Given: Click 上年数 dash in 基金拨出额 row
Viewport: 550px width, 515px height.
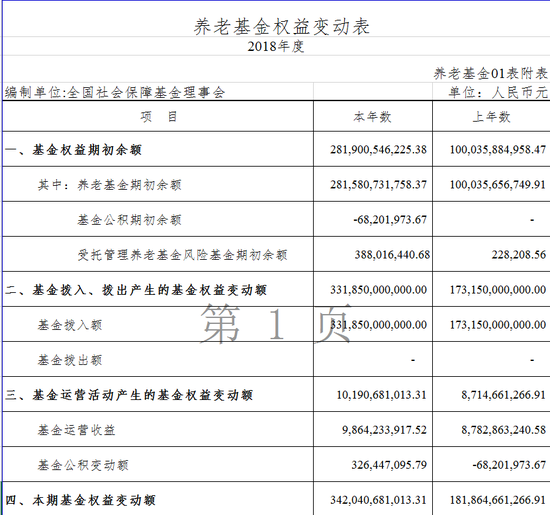Looking at the screenshot, I should pos(532,360).
